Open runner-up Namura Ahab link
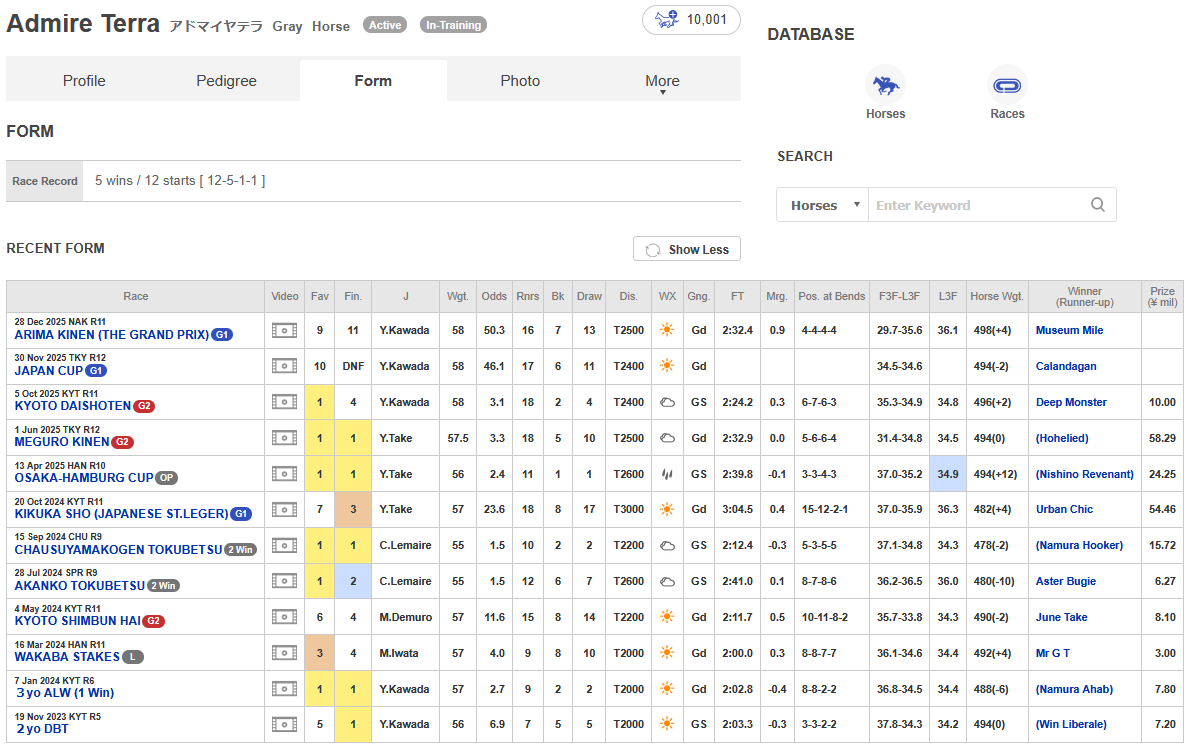This screenshot has height=749, width=1195. click(x=1074, y=689)
